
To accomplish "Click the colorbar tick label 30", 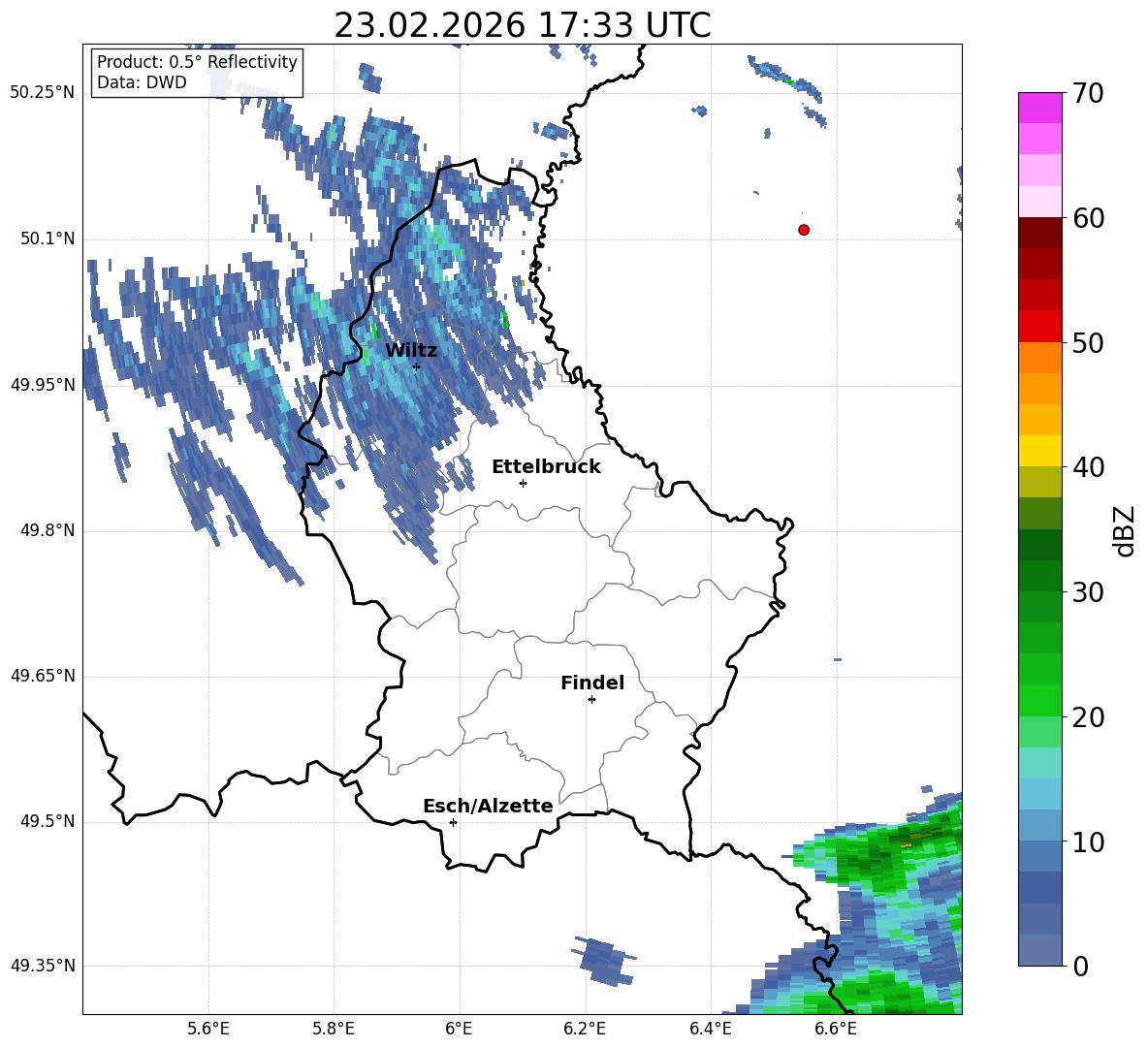I will coord(1088,592).
